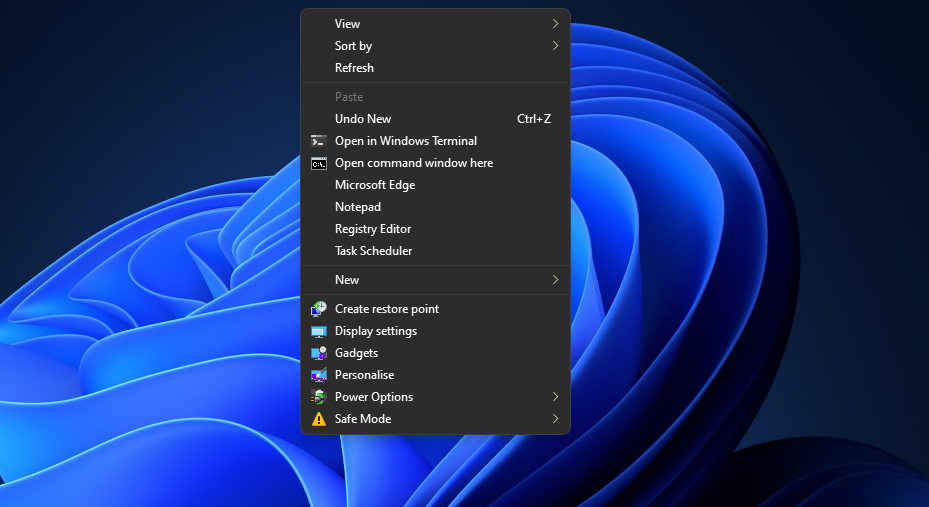This screenshot has height=507, width=929.
Task: Click the Power Options icon
Action: (319, 397)
